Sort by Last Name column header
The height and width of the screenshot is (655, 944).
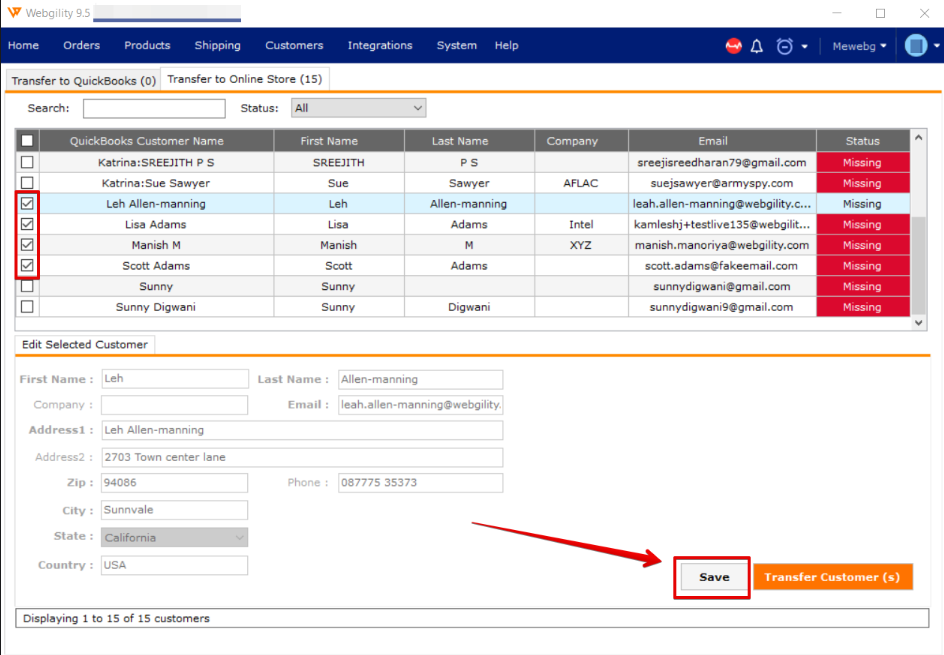[x=470, y=141]
